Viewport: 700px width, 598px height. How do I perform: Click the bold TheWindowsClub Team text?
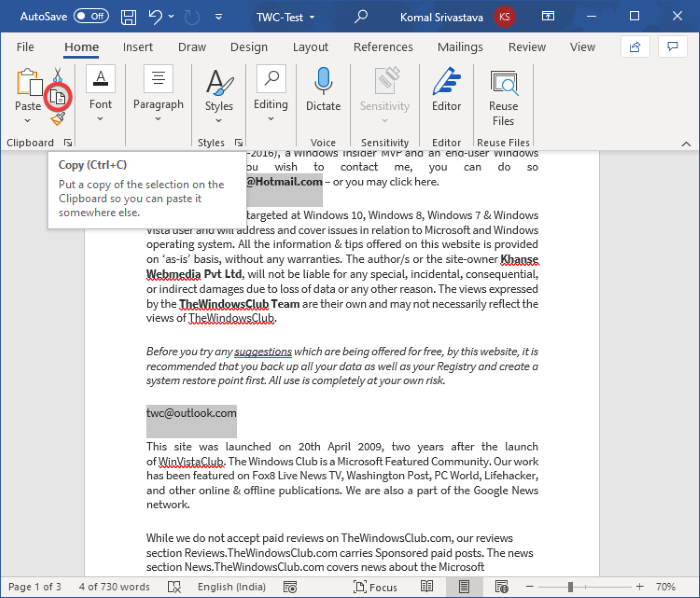239,304
